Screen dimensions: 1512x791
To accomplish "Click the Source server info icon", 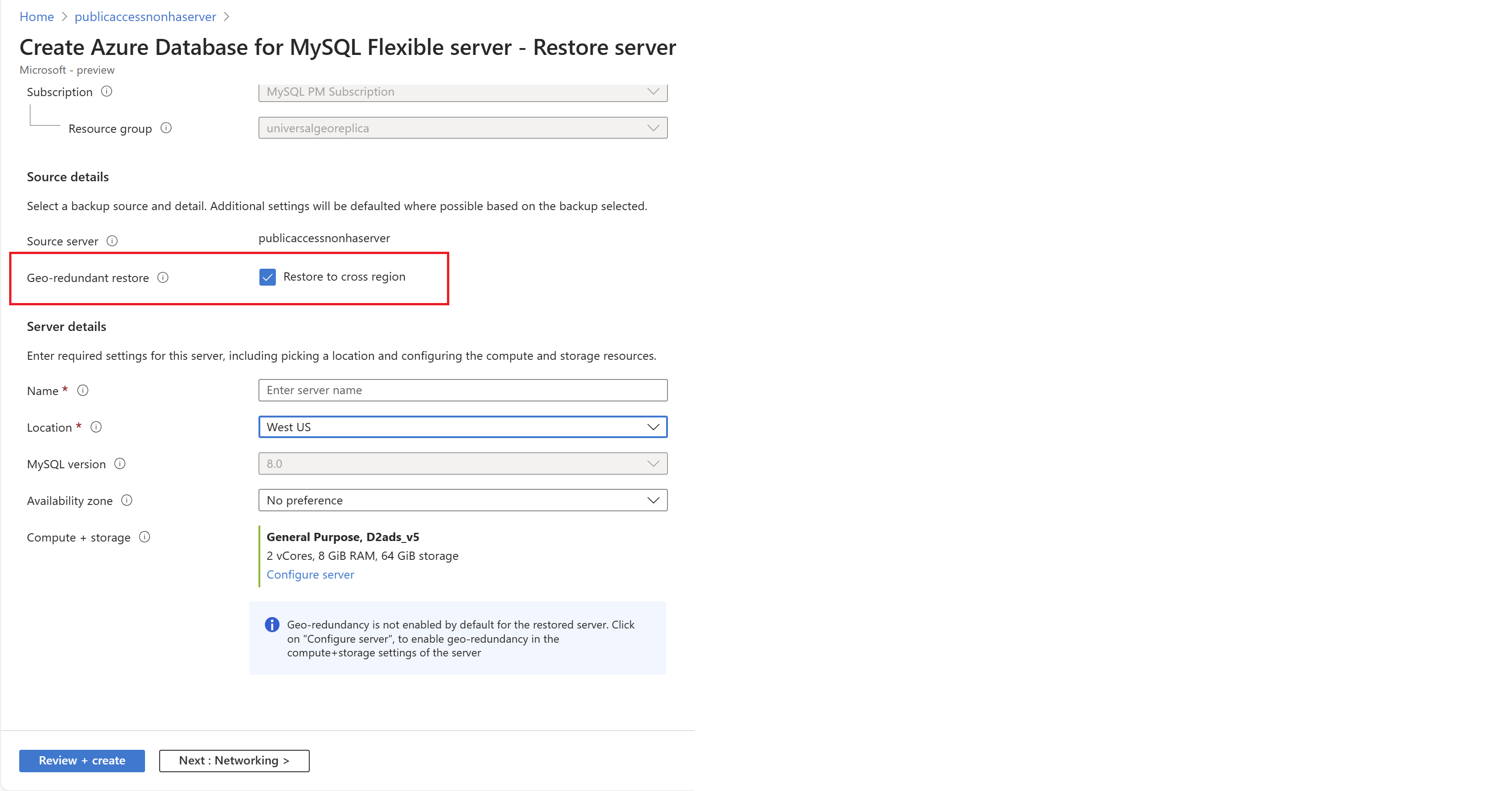I will 112,241.
